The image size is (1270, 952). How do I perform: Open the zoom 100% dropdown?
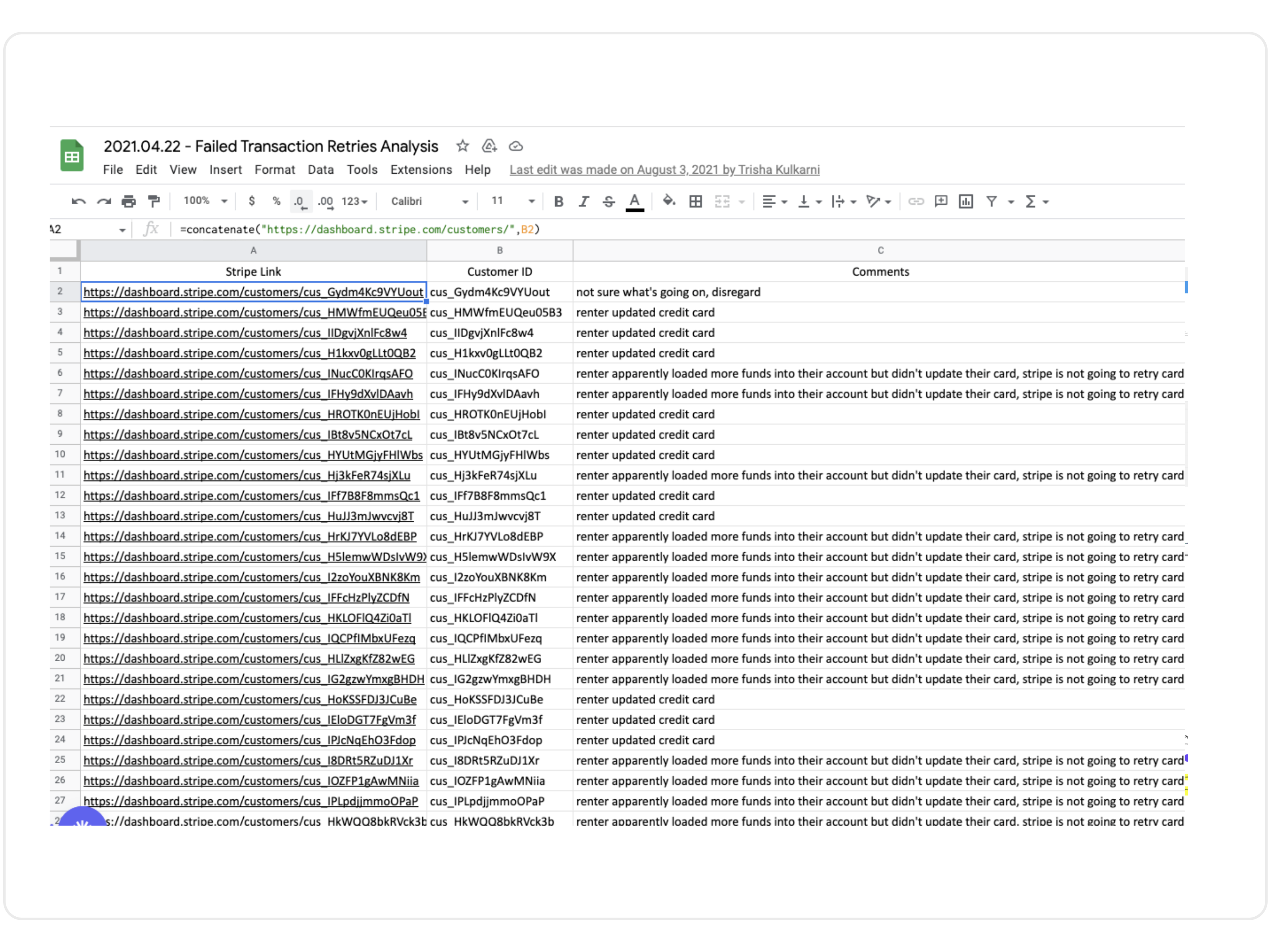[x=206, y=201]
